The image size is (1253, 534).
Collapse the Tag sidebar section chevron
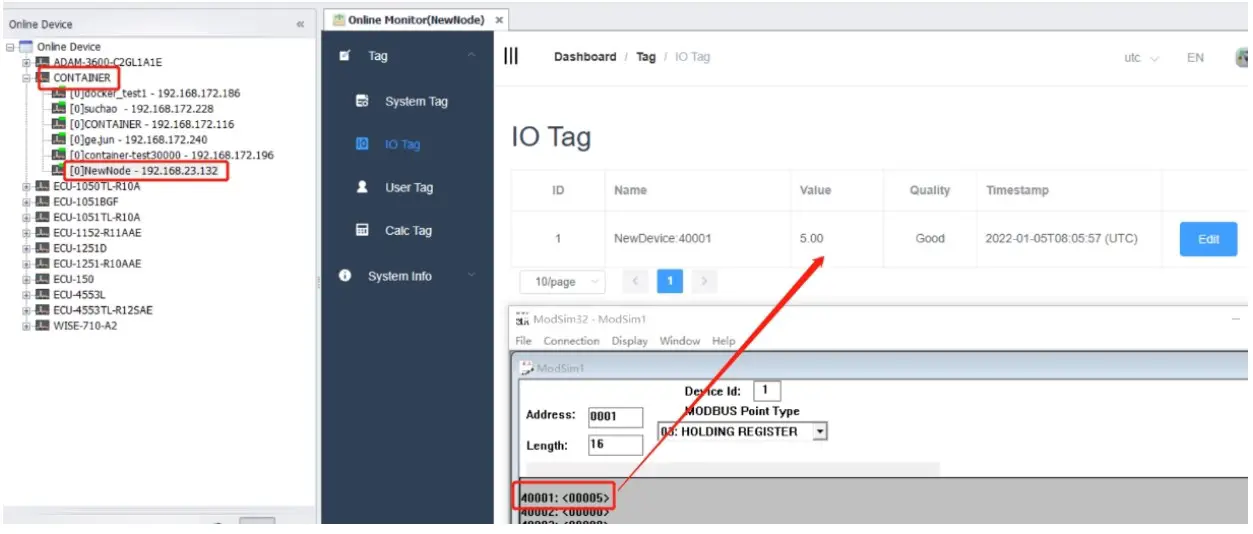[472, 56]
